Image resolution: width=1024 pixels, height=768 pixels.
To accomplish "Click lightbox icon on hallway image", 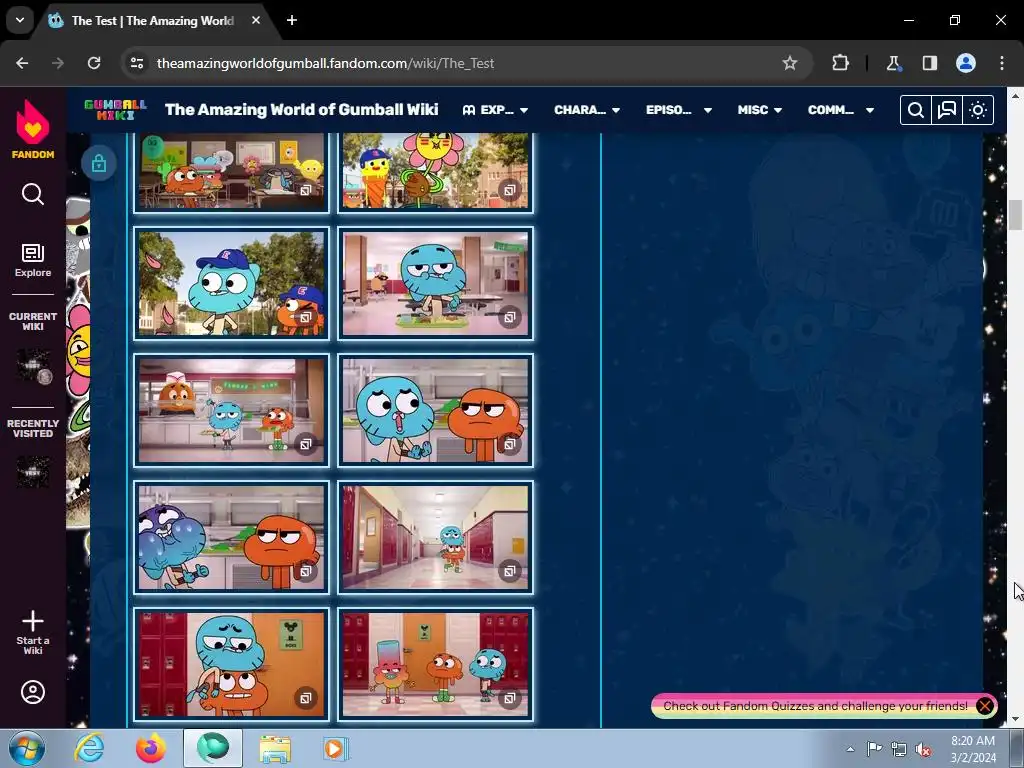I will coord(509,571).
